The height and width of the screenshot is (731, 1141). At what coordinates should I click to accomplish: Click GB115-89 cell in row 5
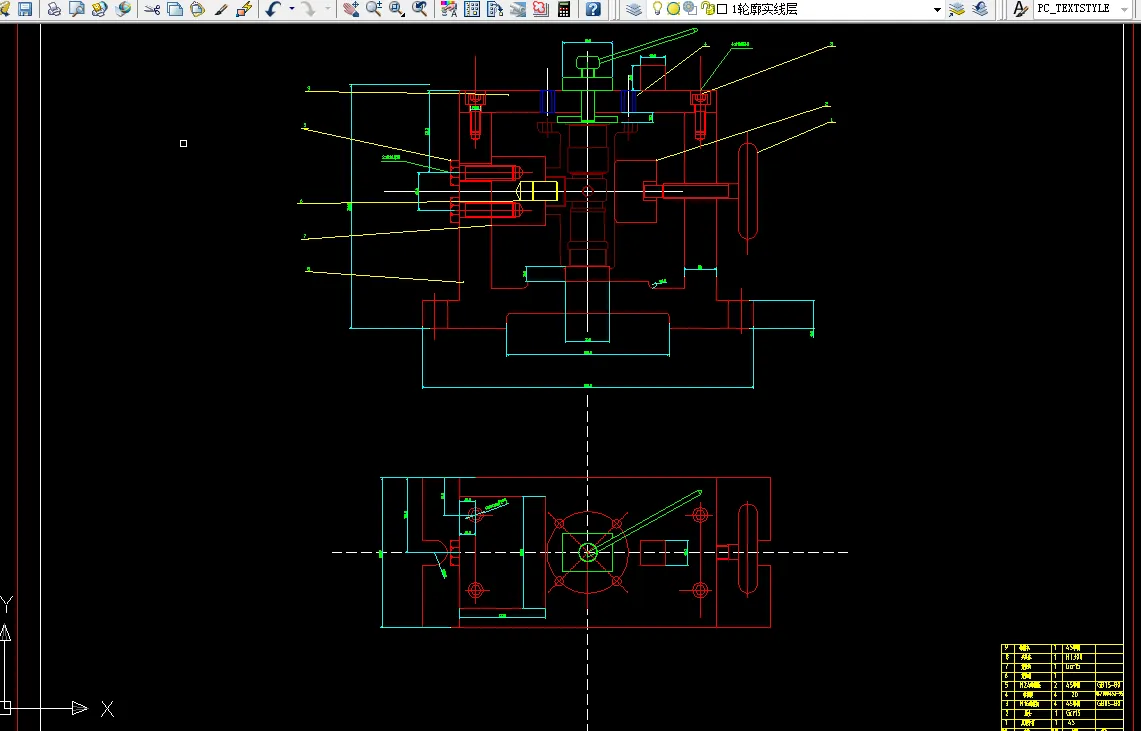point(1109,685)
